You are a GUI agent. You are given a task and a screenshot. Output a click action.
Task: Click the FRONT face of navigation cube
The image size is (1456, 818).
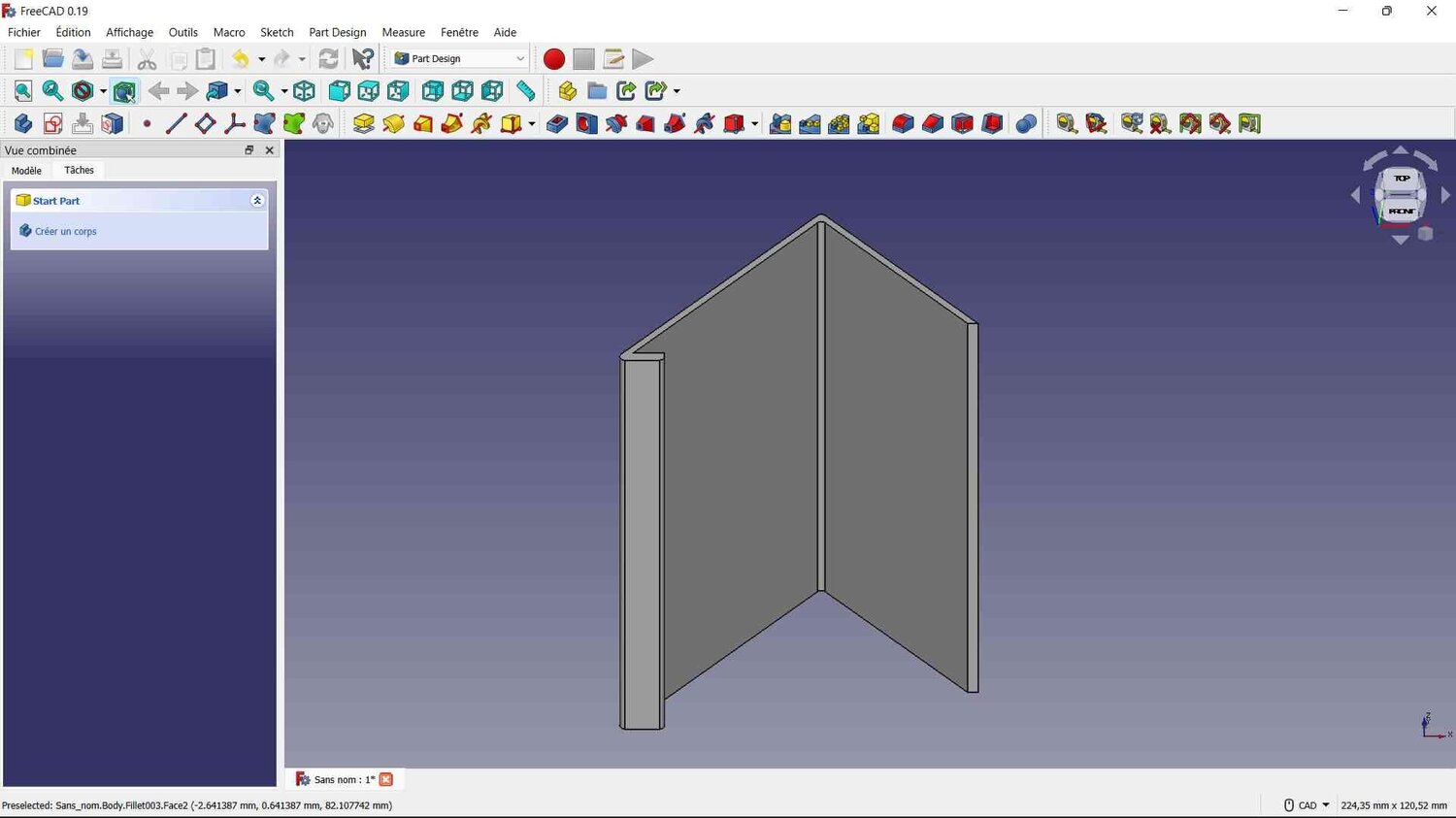click(x=1401, y=211)
